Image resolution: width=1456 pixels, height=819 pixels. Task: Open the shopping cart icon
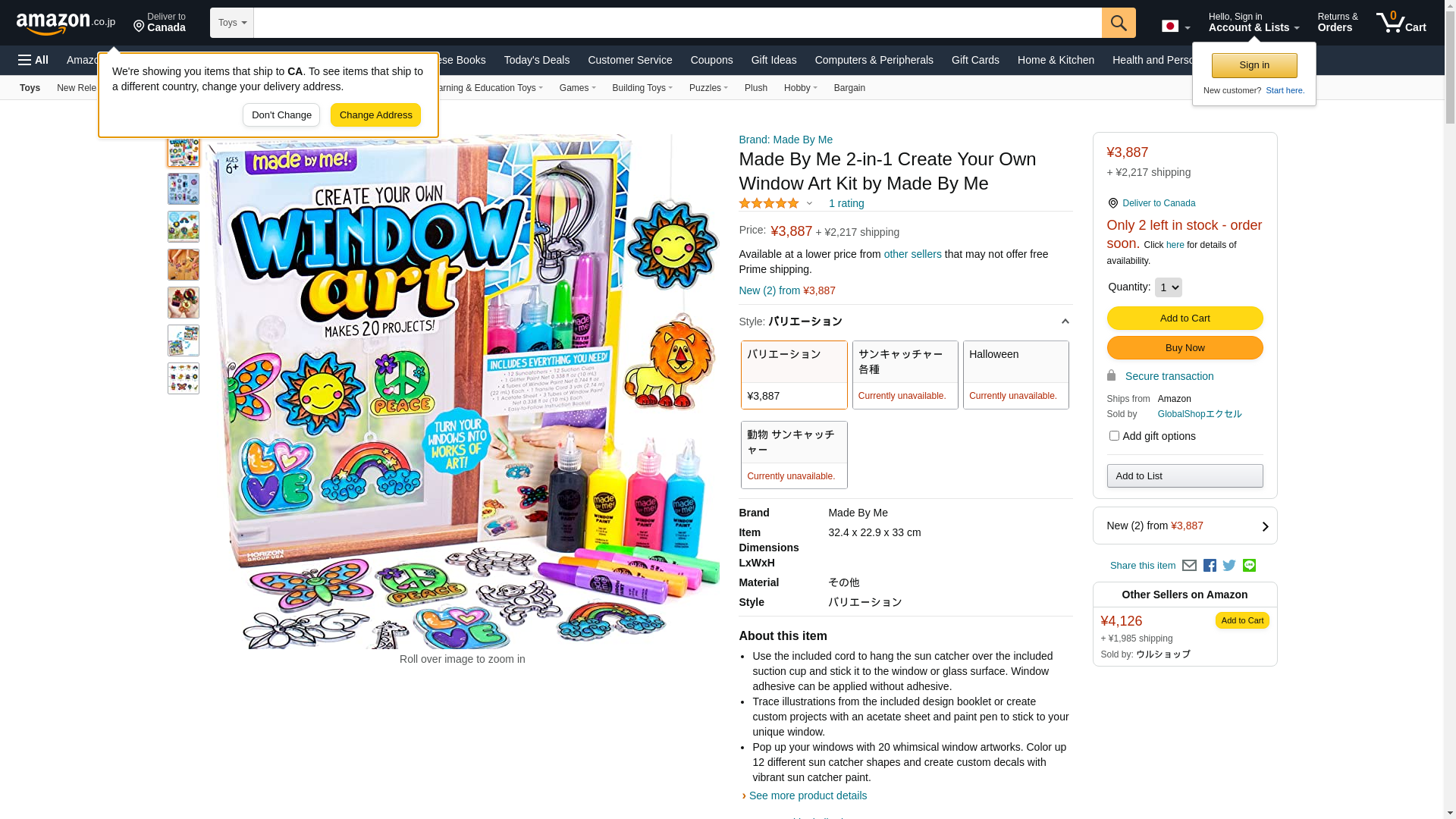(x=1401, y=23)
